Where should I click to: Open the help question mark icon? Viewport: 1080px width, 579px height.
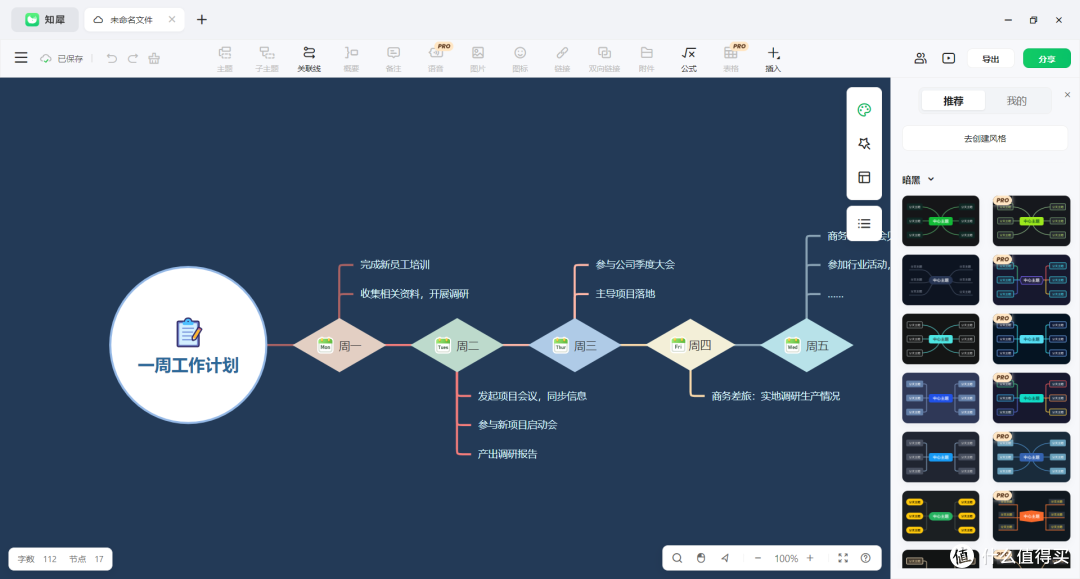(x=866, y=558)
